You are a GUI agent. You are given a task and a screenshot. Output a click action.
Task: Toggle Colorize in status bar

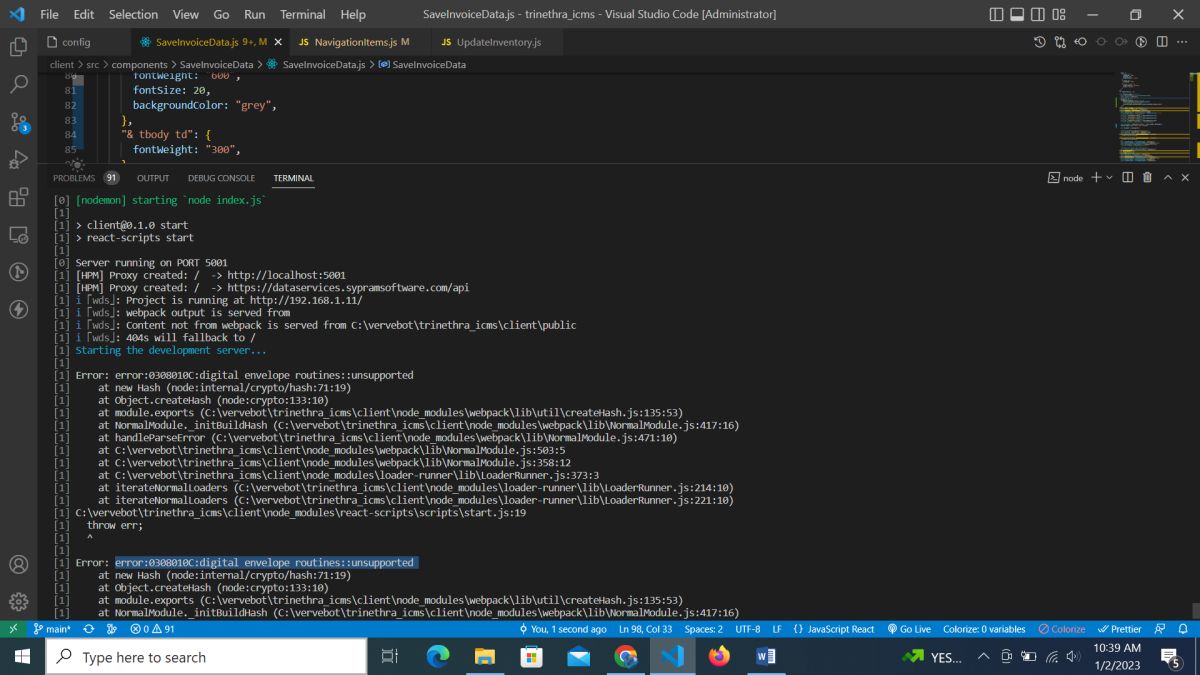point(1062,629)
